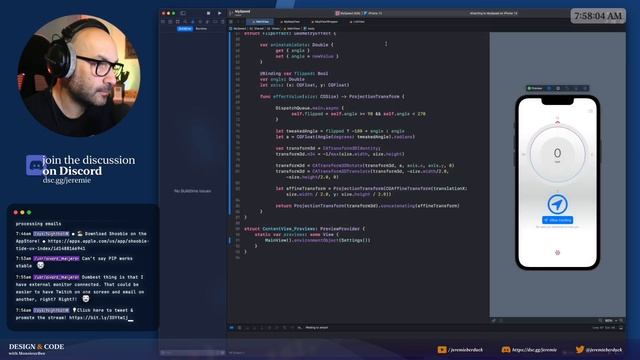Viewport: 640px width, 360px height.
Task: Open the Breakpoint navigator icon
Action: point(215,22)
